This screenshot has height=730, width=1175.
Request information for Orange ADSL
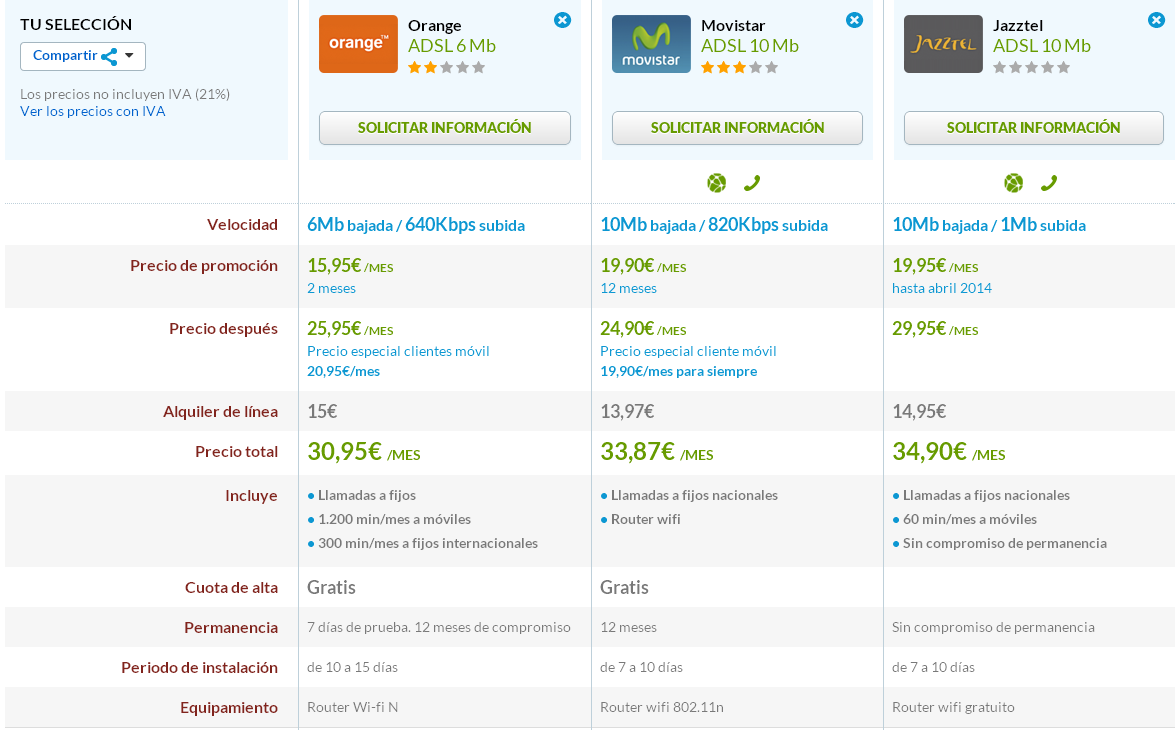[x=444, y=128]
